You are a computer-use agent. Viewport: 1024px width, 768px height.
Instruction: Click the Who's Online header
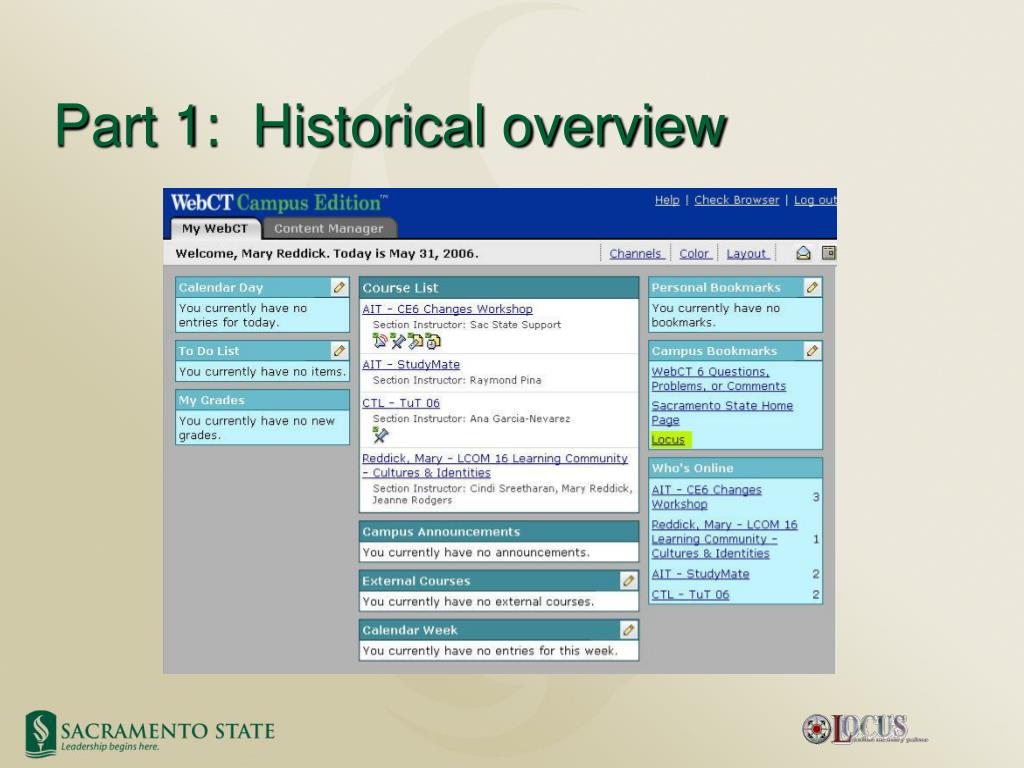point(735,468)
